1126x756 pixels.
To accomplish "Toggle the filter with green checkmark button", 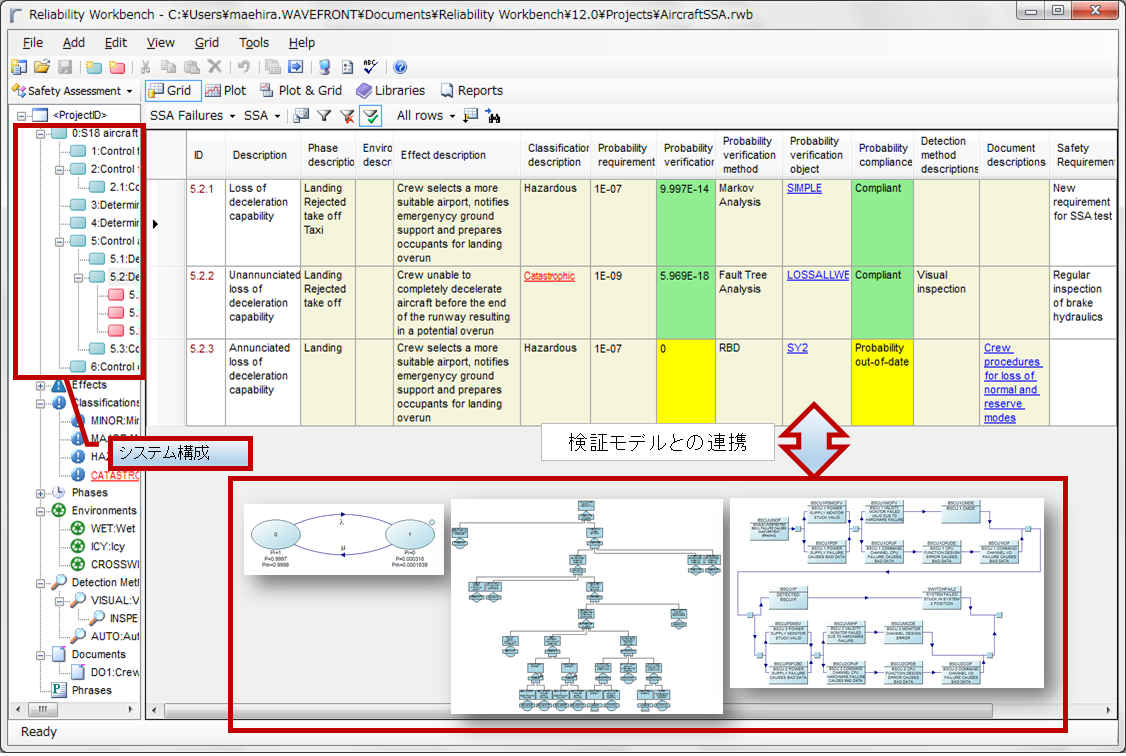I will (x=371, y=116).
